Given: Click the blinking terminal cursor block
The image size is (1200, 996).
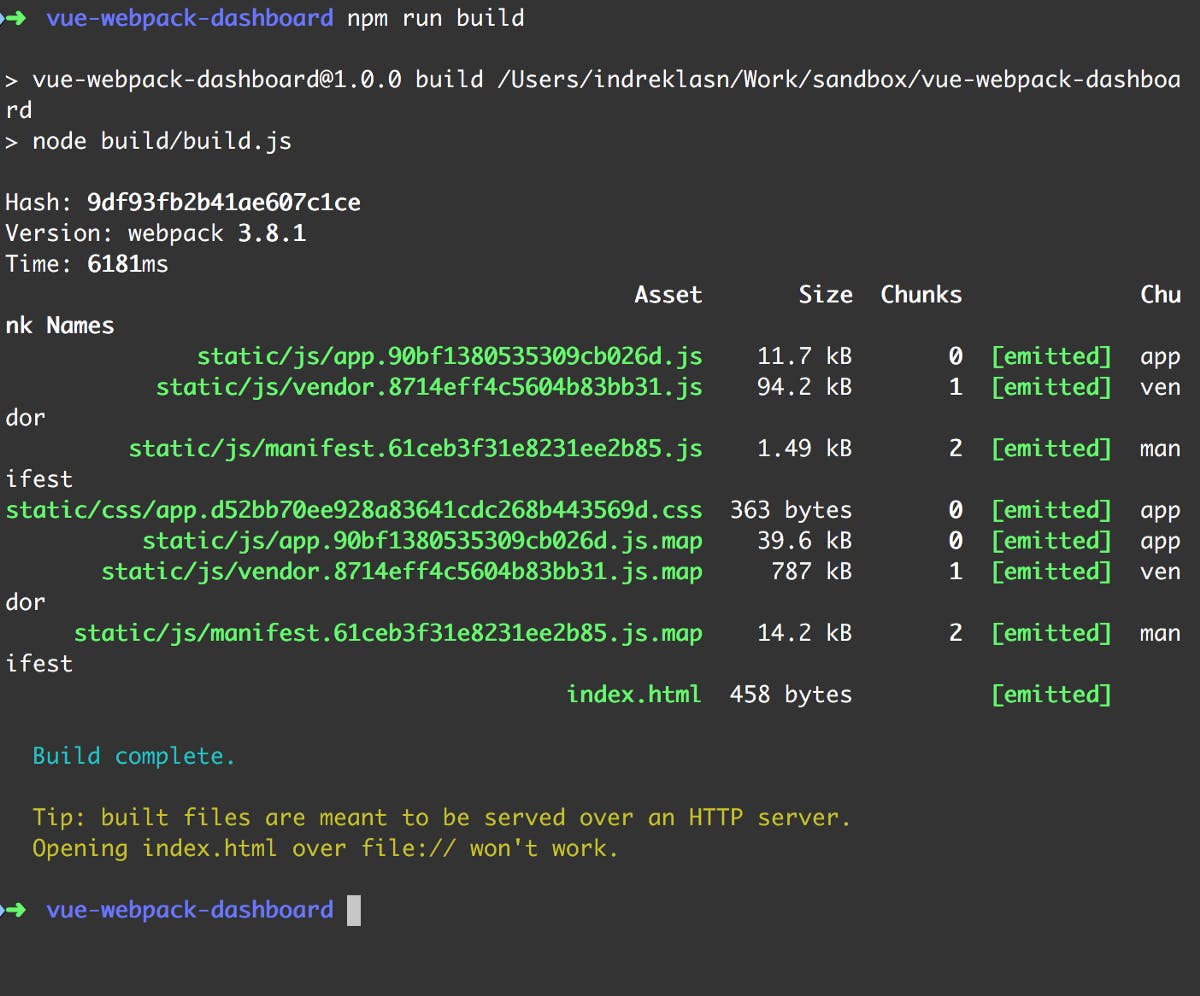Looking at the screenshot, I should coord(353,910).
